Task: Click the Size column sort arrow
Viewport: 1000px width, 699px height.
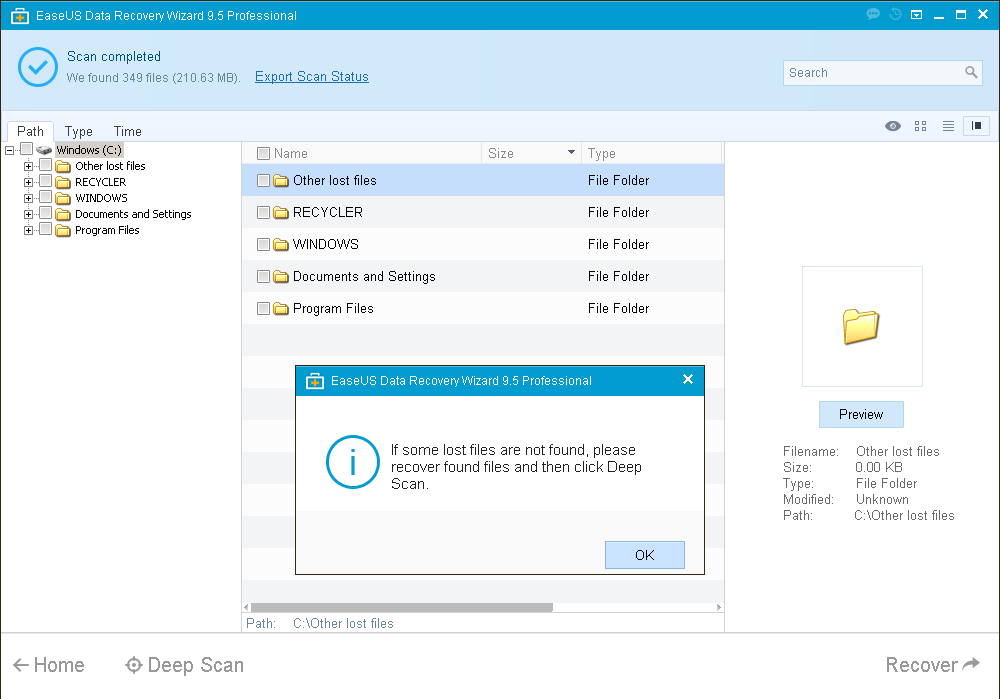Action: tap(571, 152)
